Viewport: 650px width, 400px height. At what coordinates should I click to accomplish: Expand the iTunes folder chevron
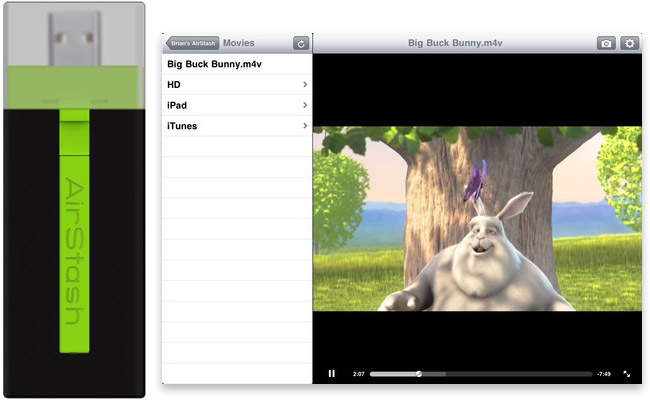(304, 126)
